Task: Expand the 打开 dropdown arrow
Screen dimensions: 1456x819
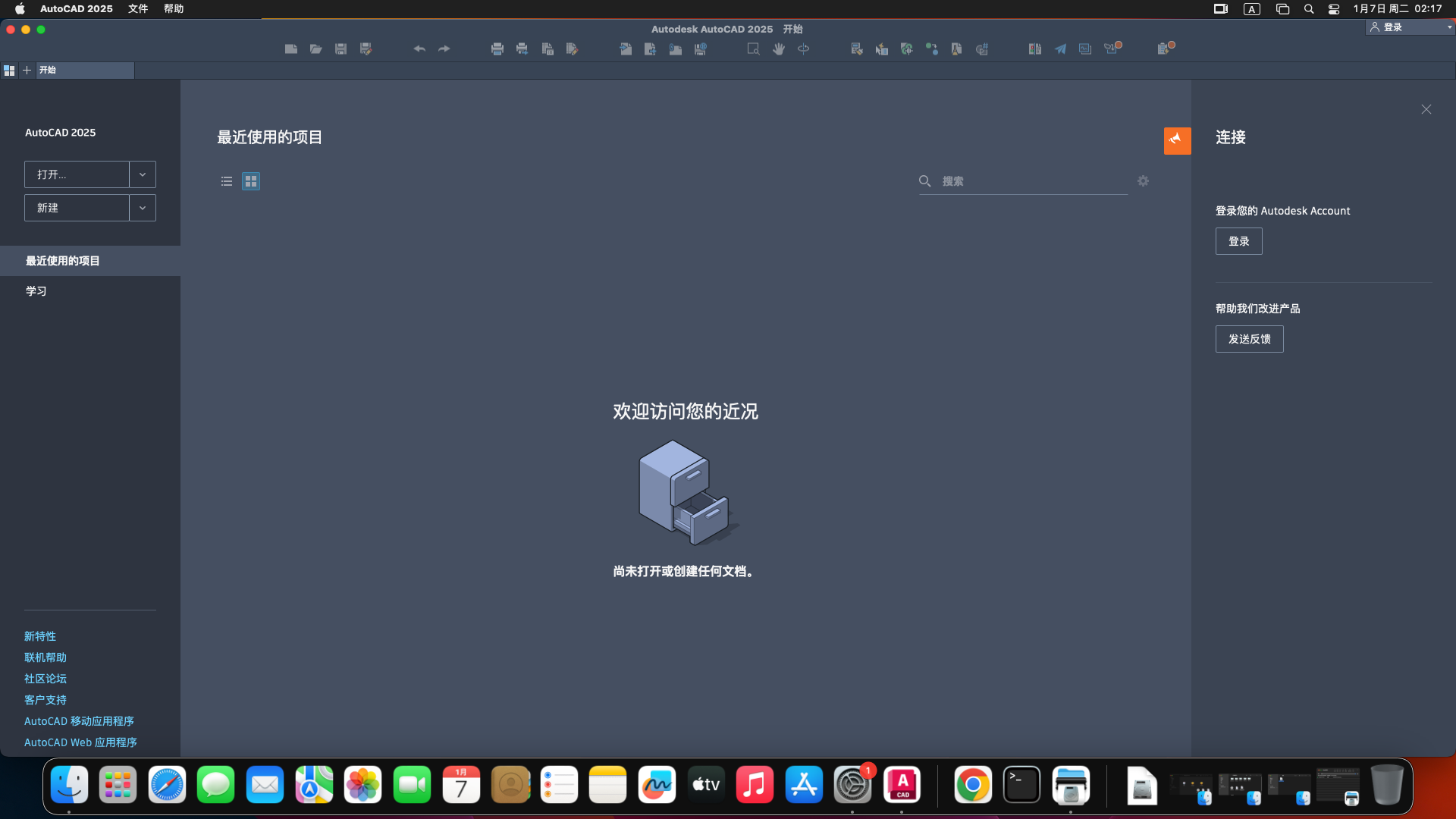Action: 143,174
